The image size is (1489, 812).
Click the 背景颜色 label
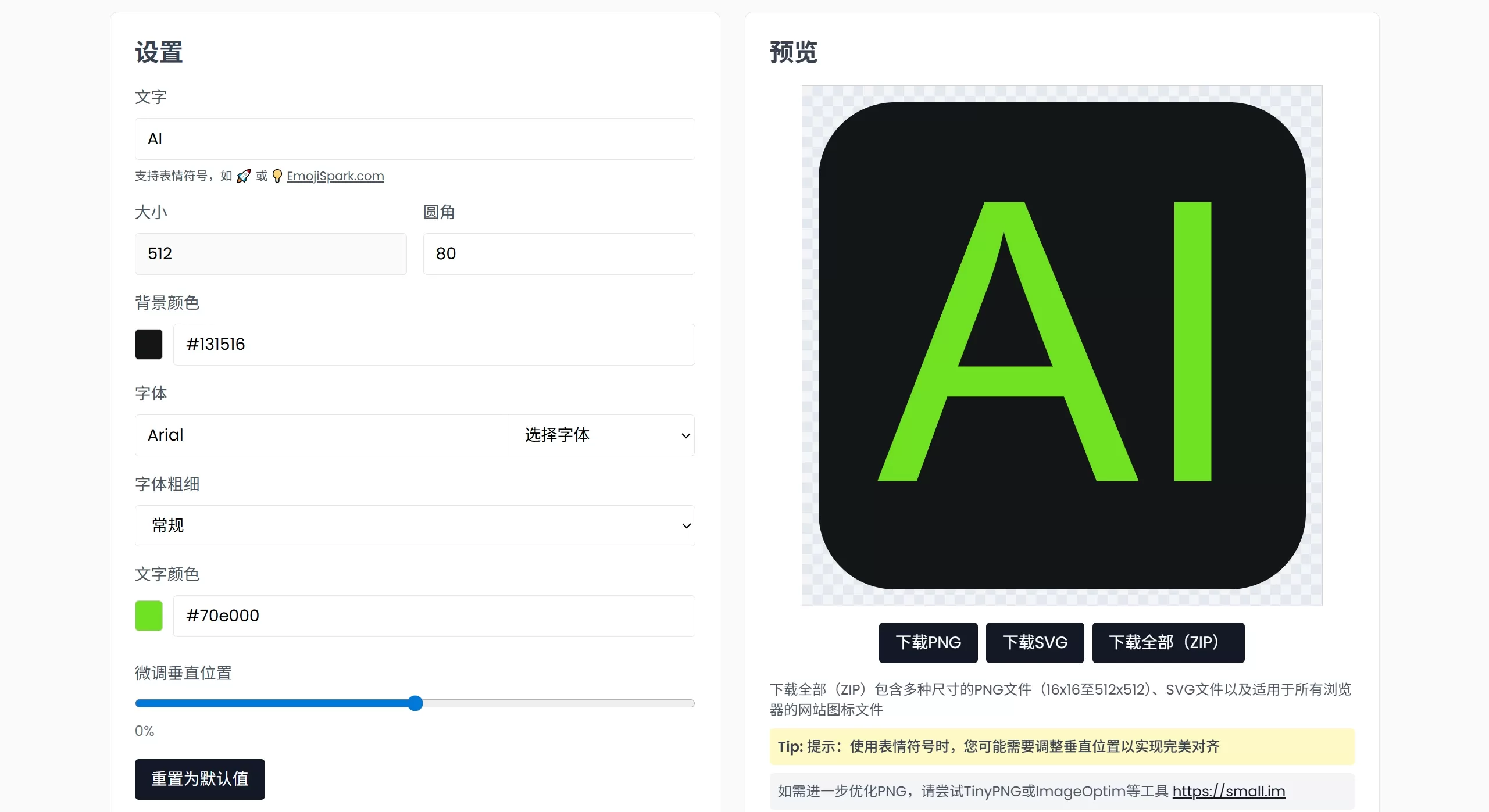point(167,303)
